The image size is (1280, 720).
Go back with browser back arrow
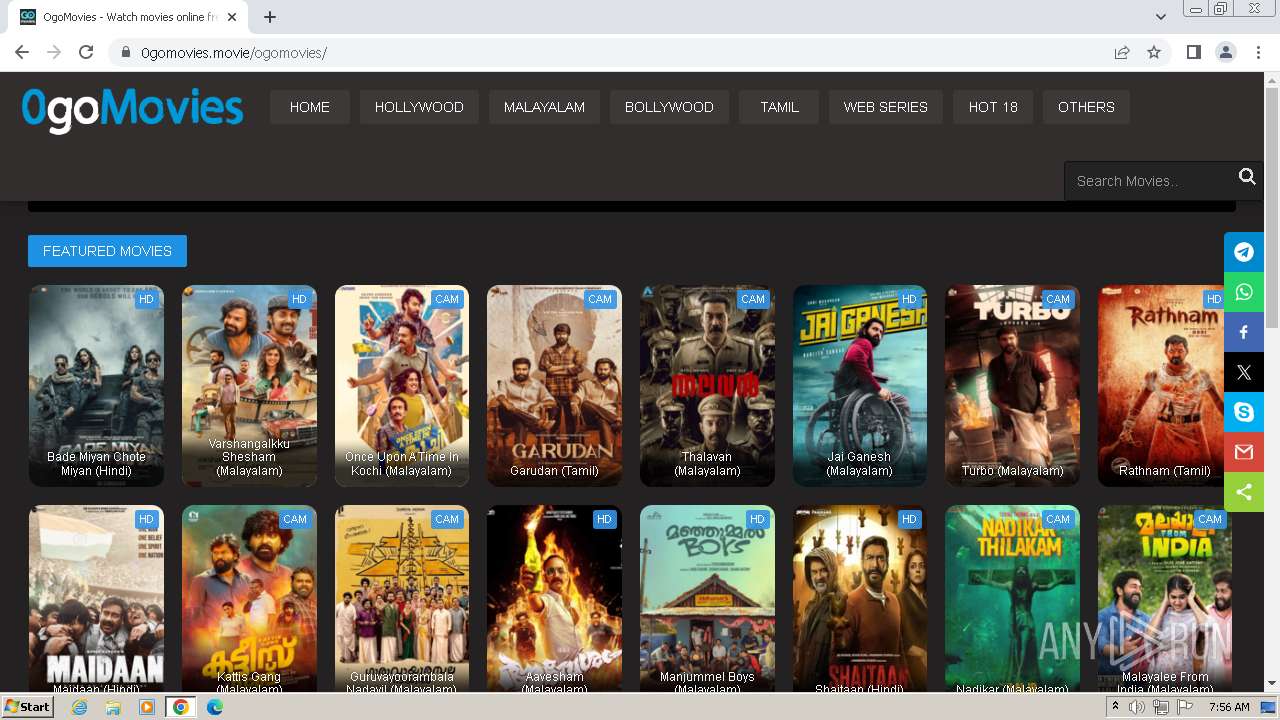click(x=22, y=52)
